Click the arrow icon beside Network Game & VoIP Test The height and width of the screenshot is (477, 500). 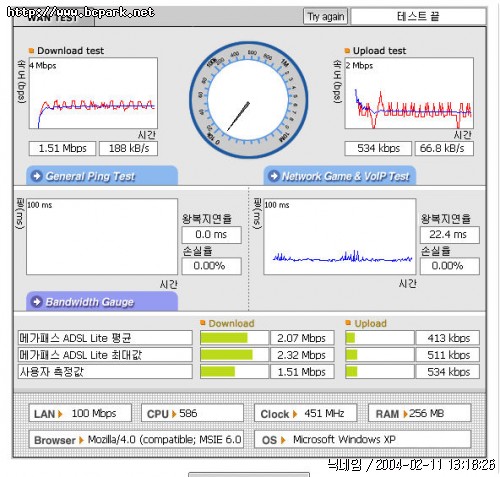[274, 176]
